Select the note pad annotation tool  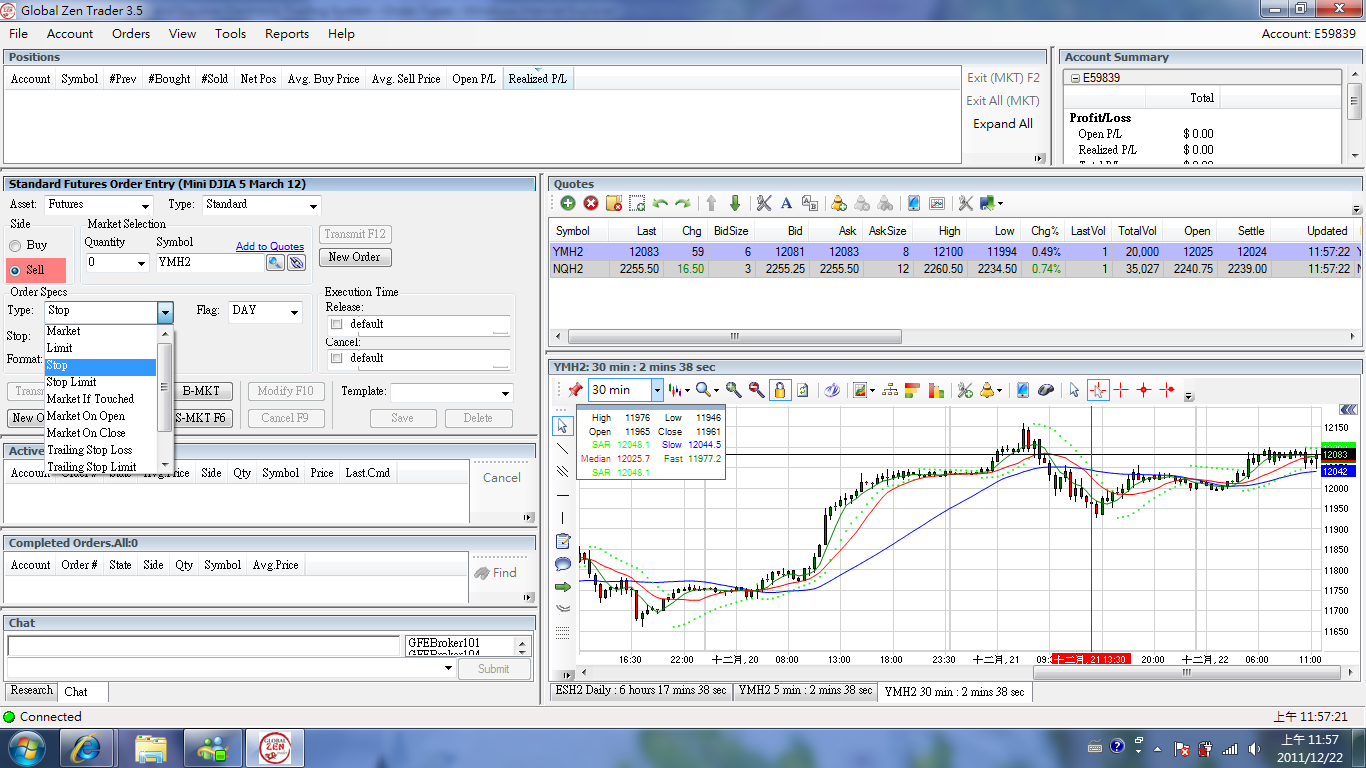(x=563, y=541)
